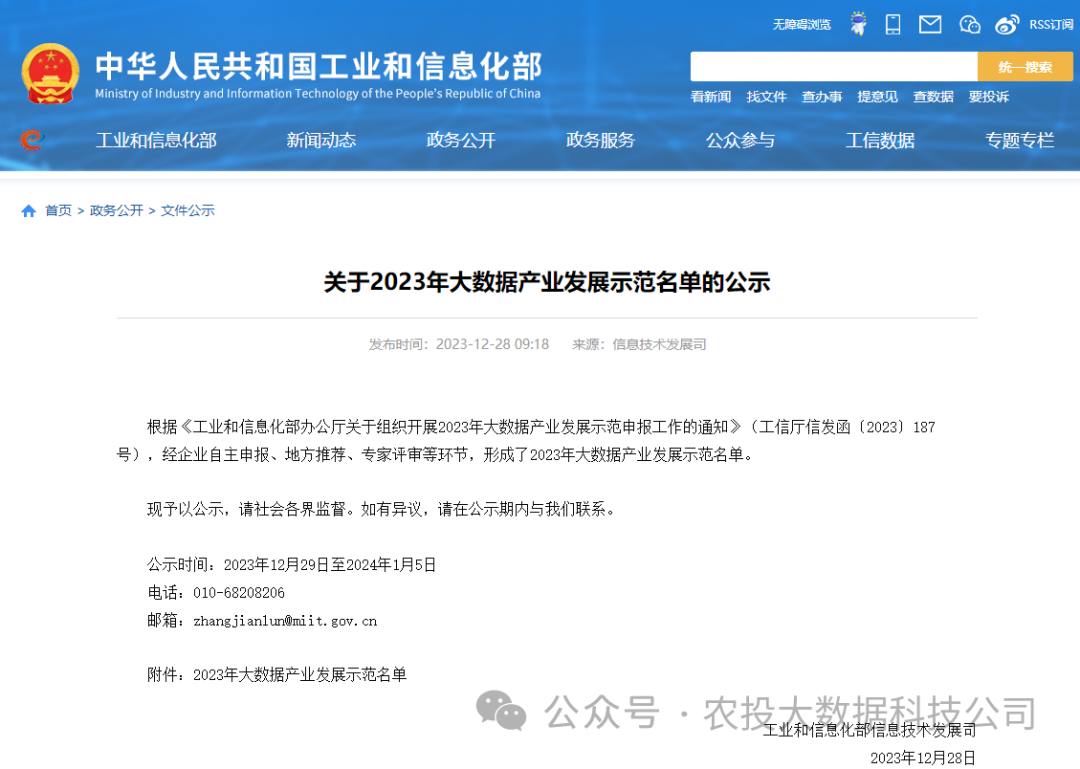Open the mobile version phone icon
Viewport: 1080px width, 769px height.
[893, 24]
